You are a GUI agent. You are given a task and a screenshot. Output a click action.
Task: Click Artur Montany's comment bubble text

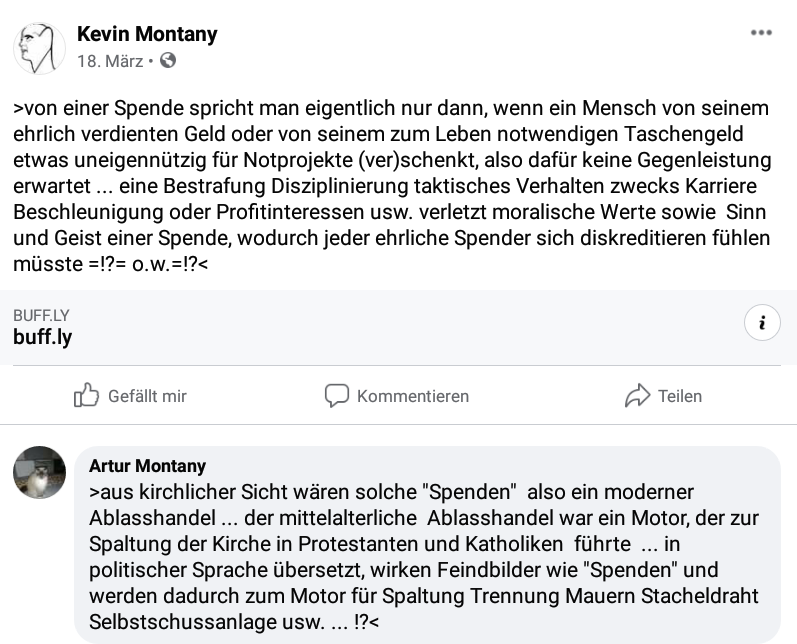(x=424, y=557)
